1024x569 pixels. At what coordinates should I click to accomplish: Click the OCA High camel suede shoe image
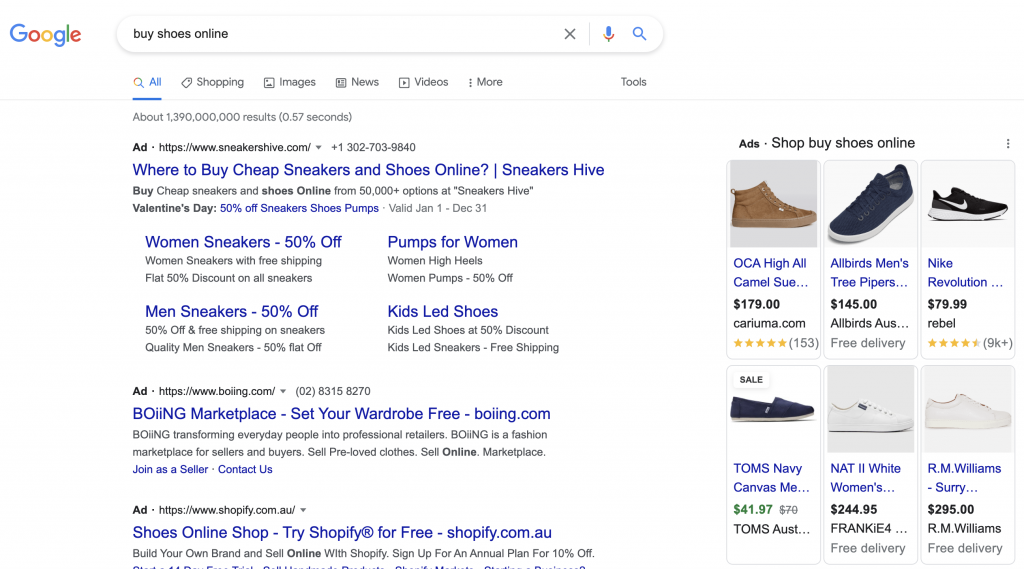coord(773,204)
